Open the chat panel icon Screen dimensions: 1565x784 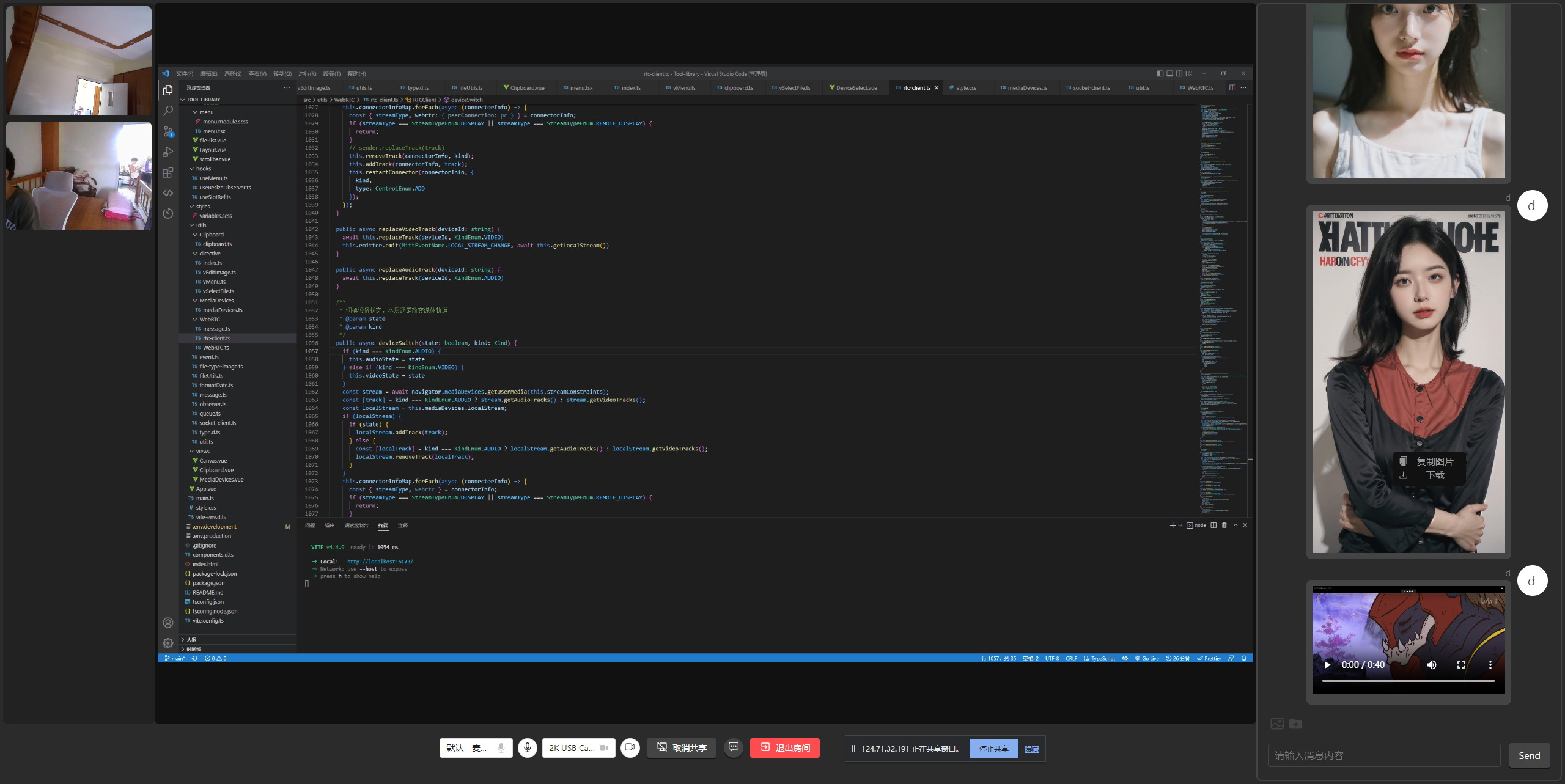[x=733, y=747]
